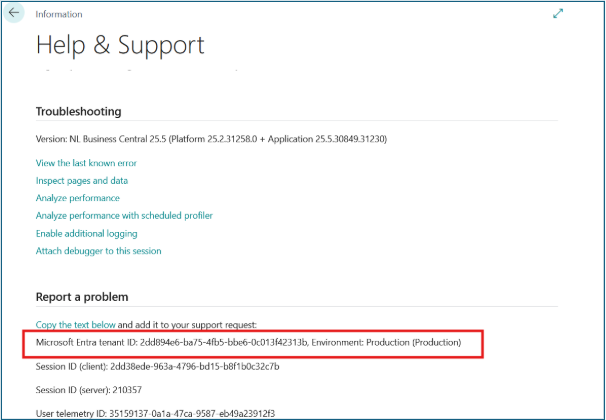The height and width of the screenshot is (420, 606).
Task: Click the Information label beside back arrow
Action: 59,14
